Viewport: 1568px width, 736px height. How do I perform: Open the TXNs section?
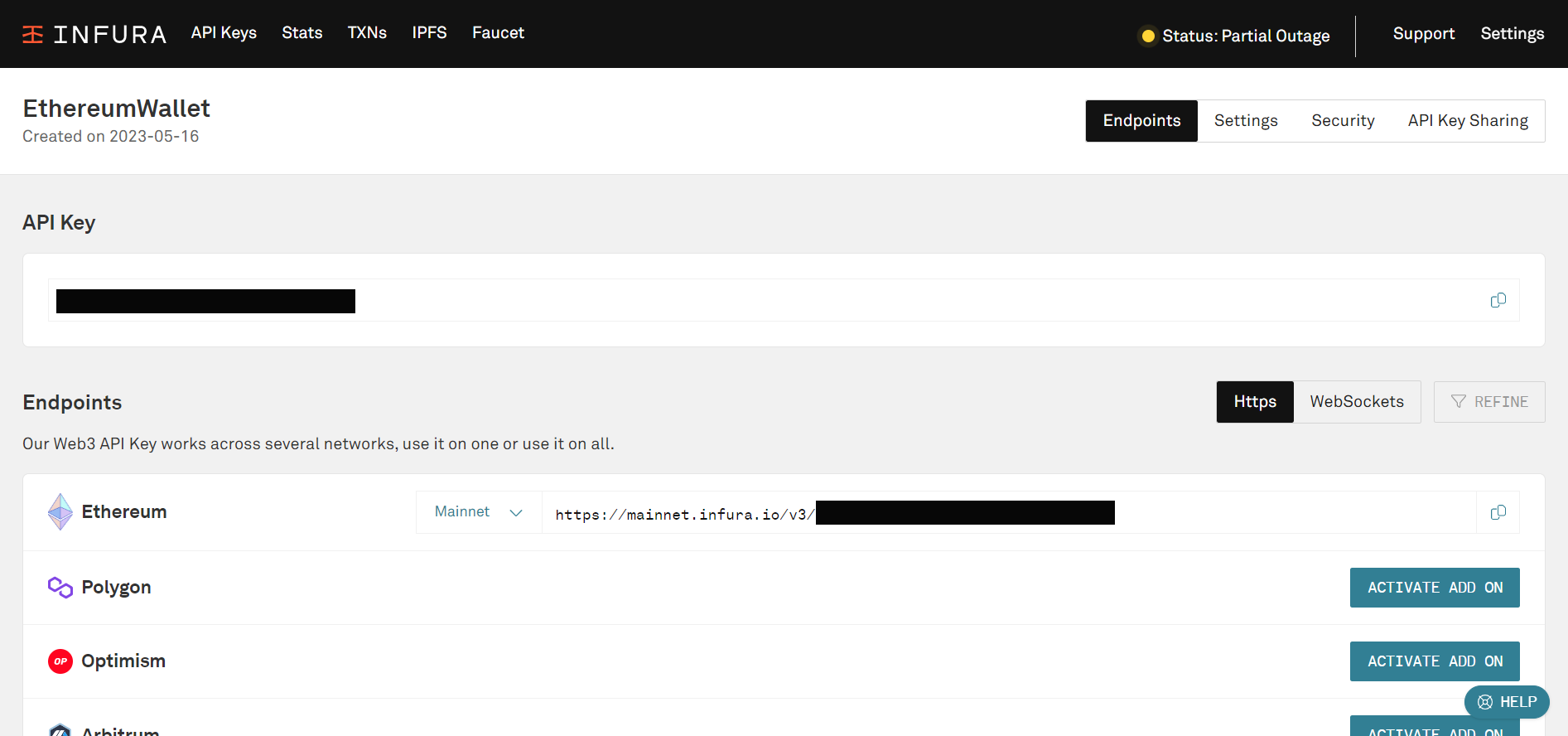tap(367, 32)
